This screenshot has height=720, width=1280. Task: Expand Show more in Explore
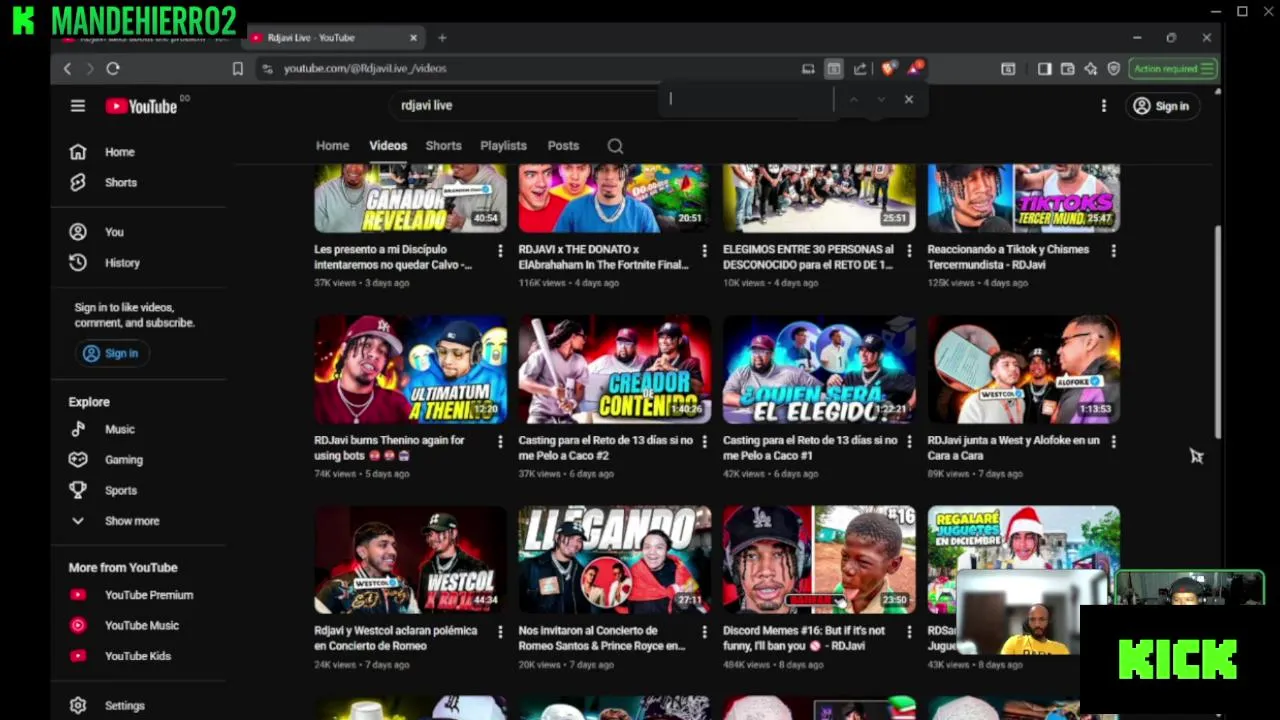click(131, 521)
